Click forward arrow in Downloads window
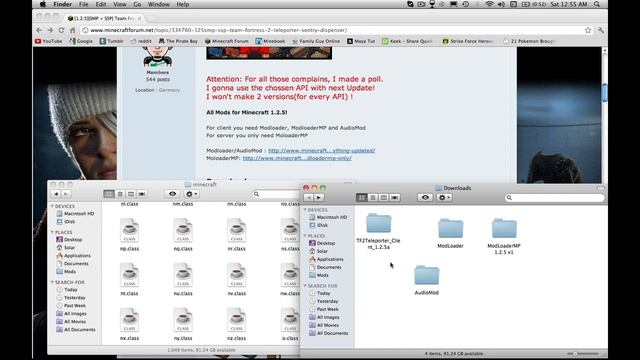The image size is (640, 360). click(x=319, y=198)
